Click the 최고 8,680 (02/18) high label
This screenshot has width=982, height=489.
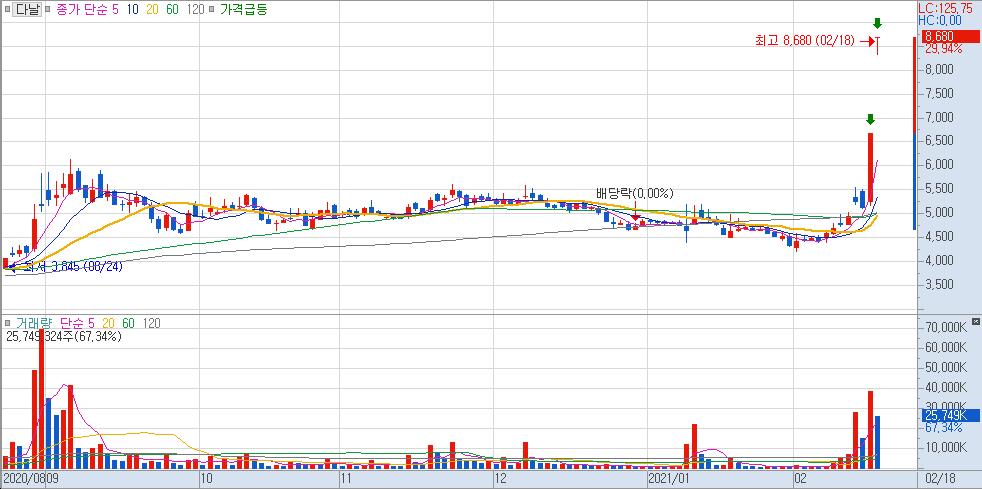coord(805,41)
